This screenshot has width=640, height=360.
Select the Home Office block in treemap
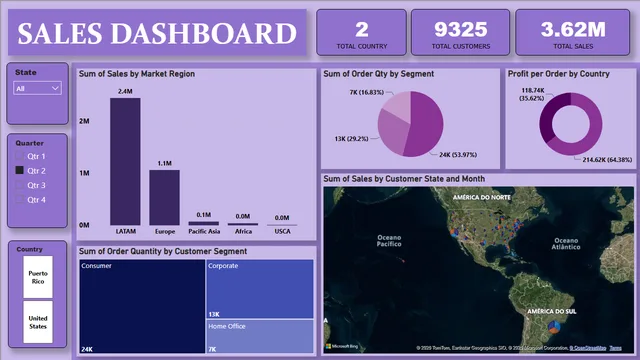point(260,337)
